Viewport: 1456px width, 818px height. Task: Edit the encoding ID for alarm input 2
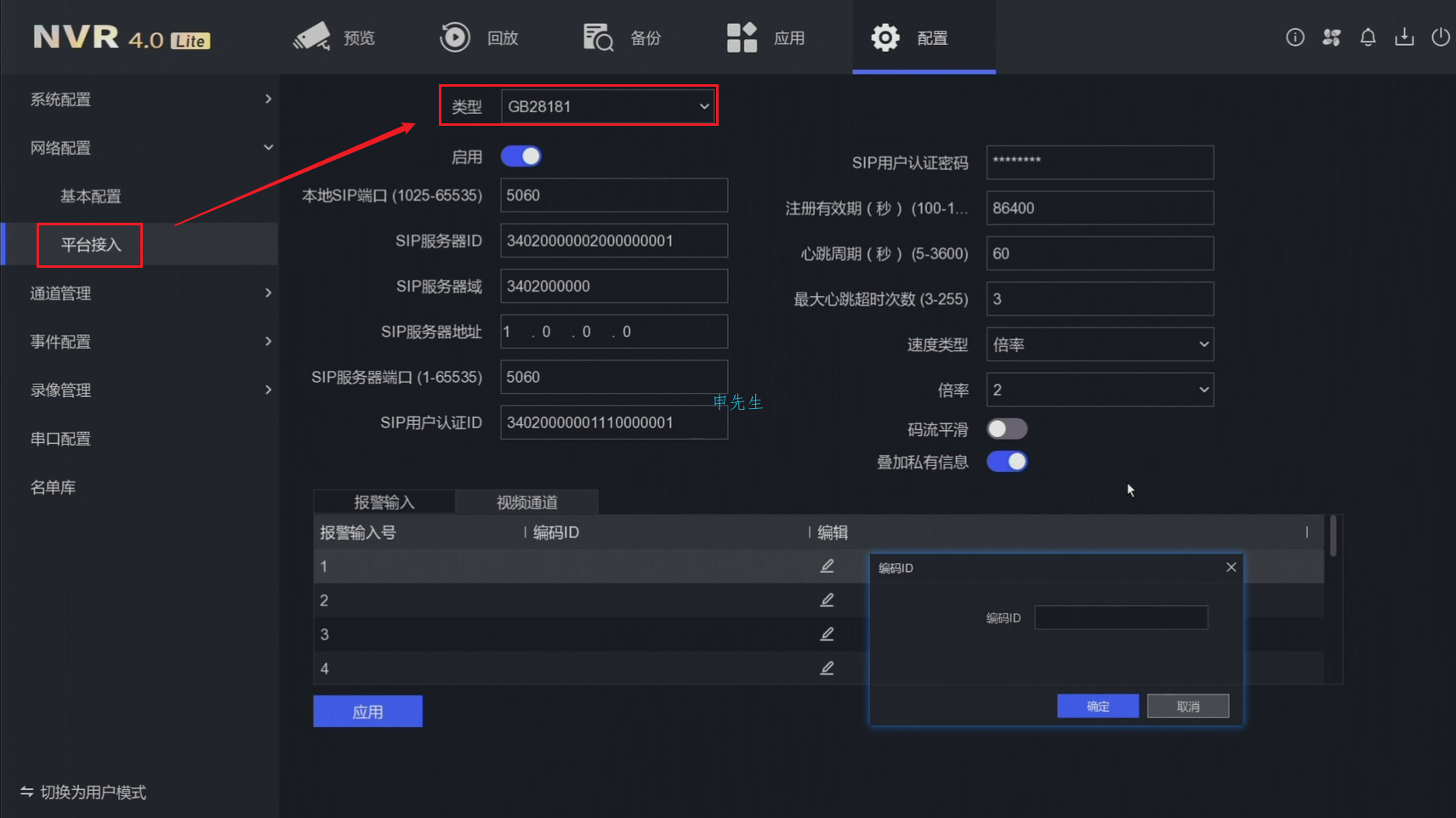(827, 599)
